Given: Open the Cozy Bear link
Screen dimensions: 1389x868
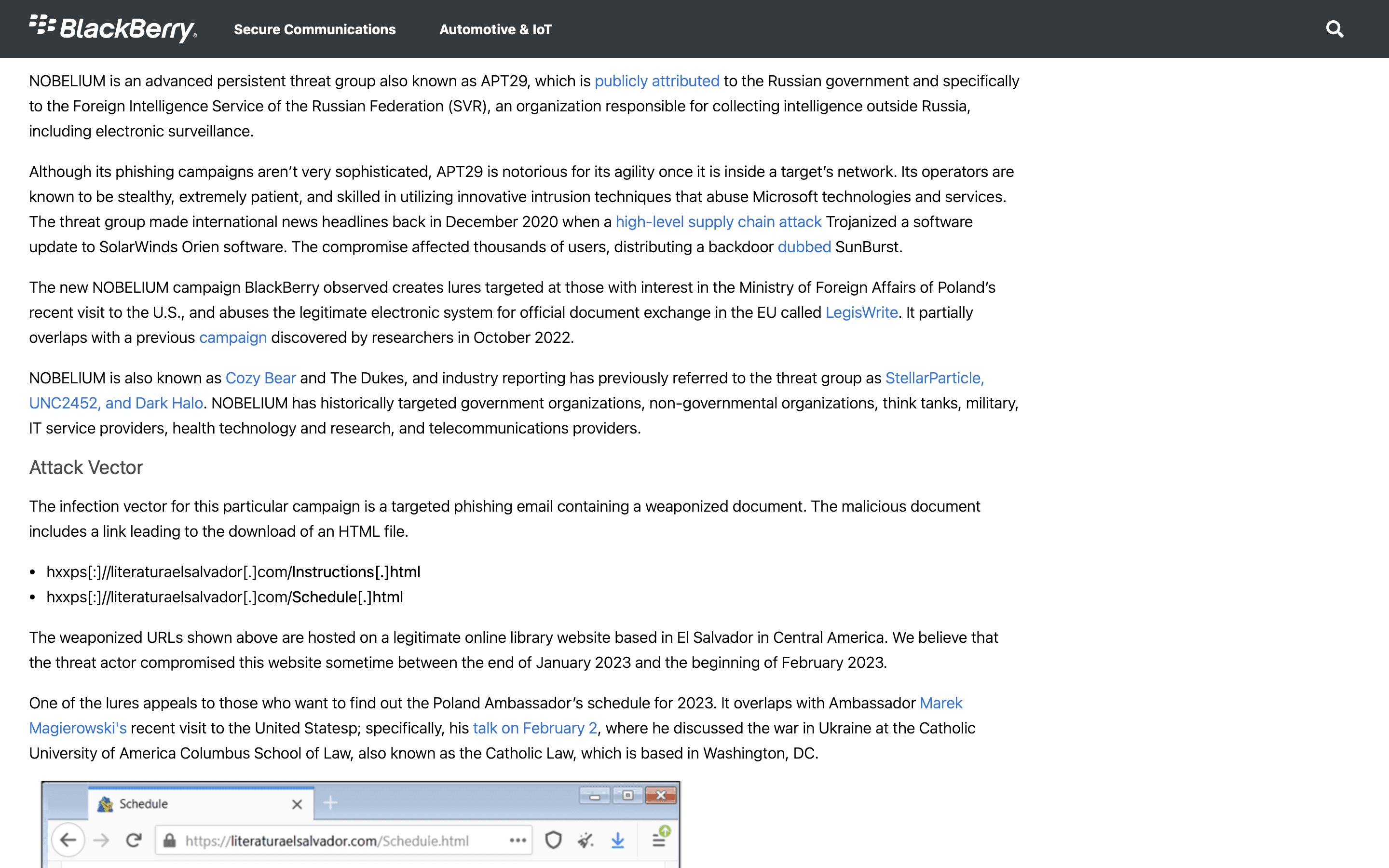Looking at the screenshot, I should click(260, 378).
